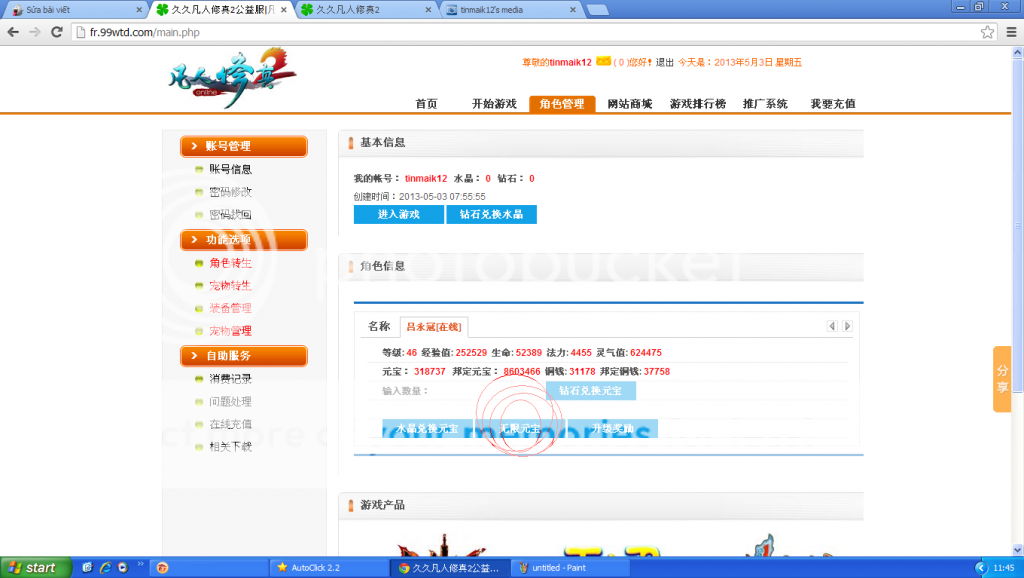This screenshot has width=1024, height=578.
Task: Open 账号信息 in the sidebar
Action: pos(230,169)
